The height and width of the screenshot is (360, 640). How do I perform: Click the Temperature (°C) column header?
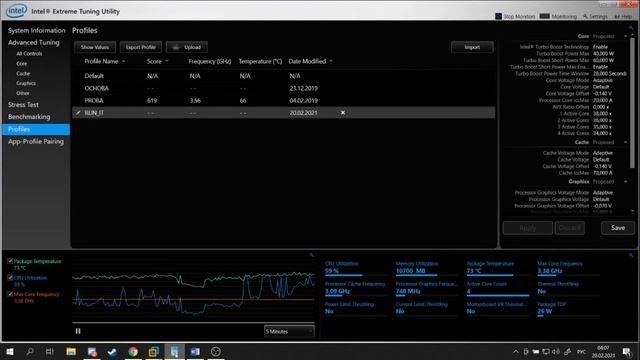tap(260, 61)
